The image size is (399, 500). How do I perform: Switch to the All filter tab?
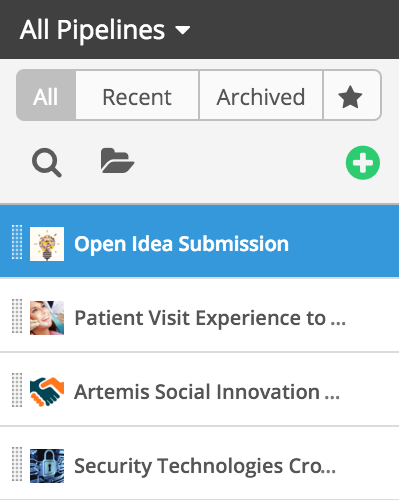(46, 95)
